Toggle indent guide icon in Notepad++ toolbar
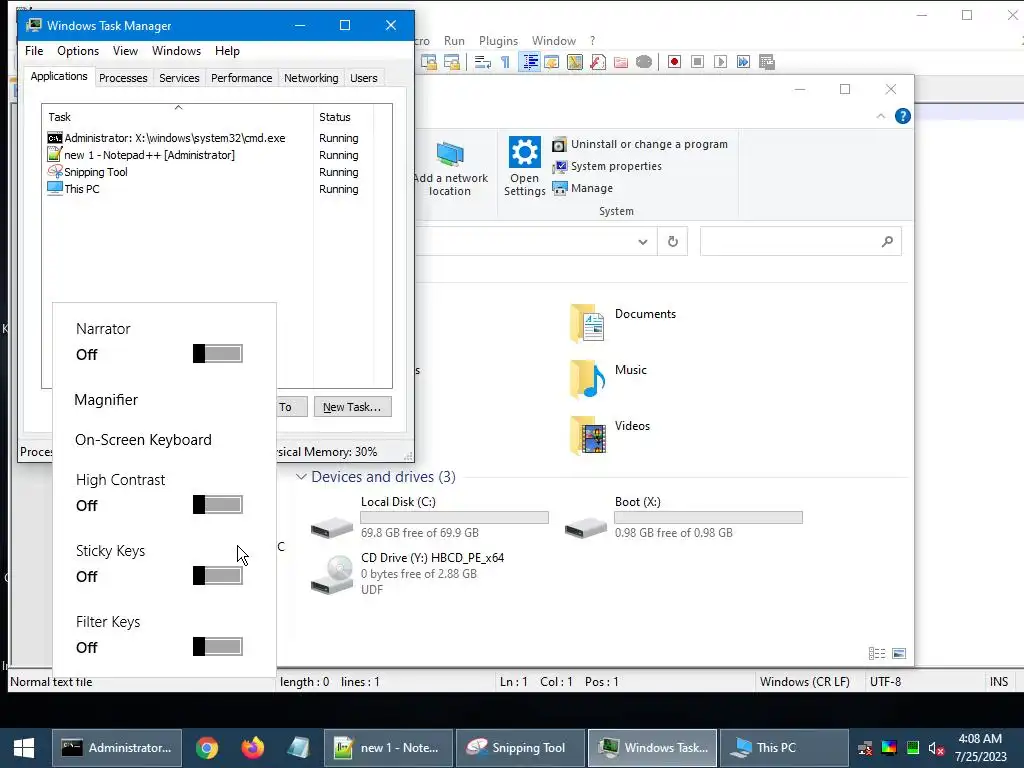Viewport: 1024px width, 768px height. 530,62
